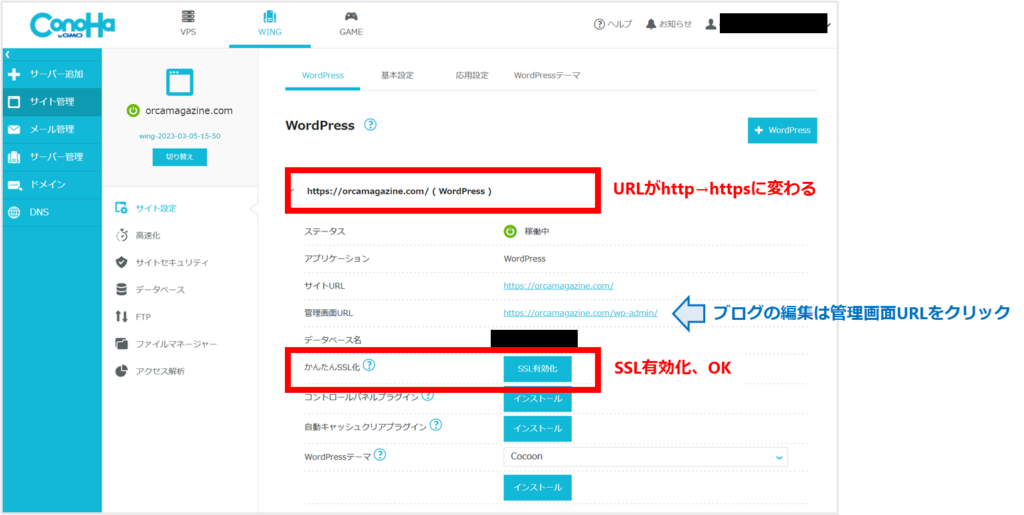This screenshot has width=1024, height=515.
Task: Open the GAME service tab
Action: coord(351,23)
